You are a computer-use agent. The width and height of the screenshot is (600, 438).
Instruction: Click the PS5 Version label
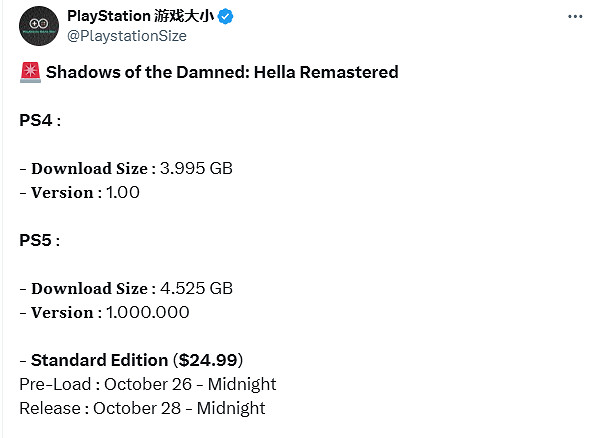coord(64,312)
